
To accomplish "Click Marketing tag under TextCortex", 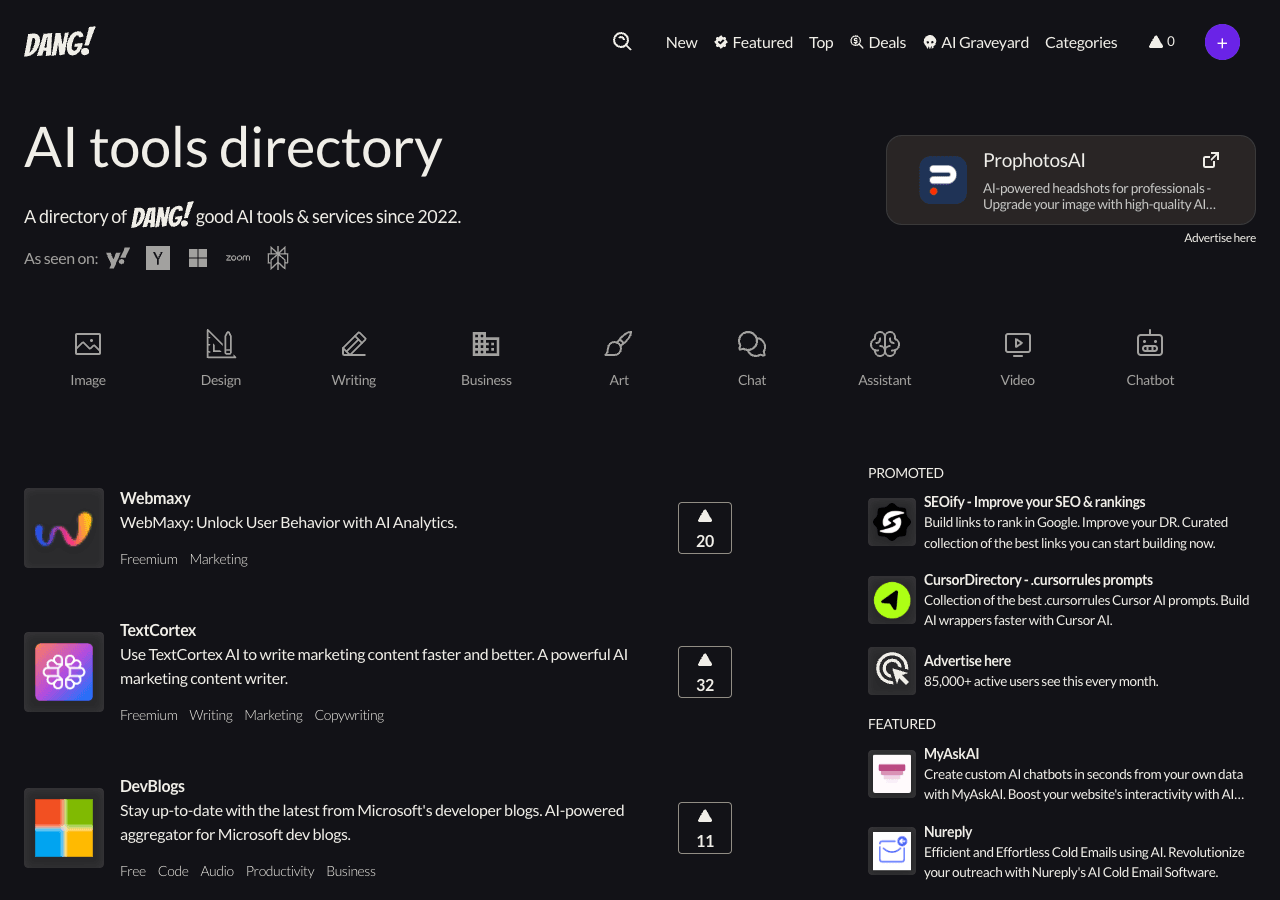I will coord(273,715).
